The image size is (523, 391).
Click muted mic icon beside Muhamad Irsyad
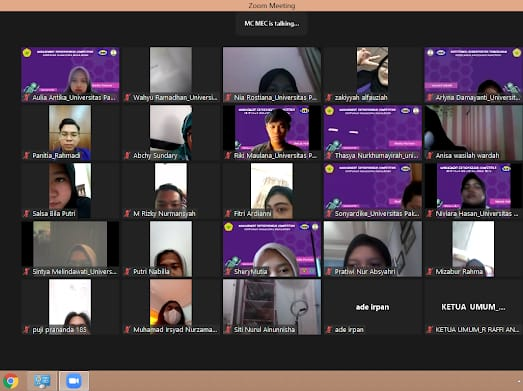127,330
